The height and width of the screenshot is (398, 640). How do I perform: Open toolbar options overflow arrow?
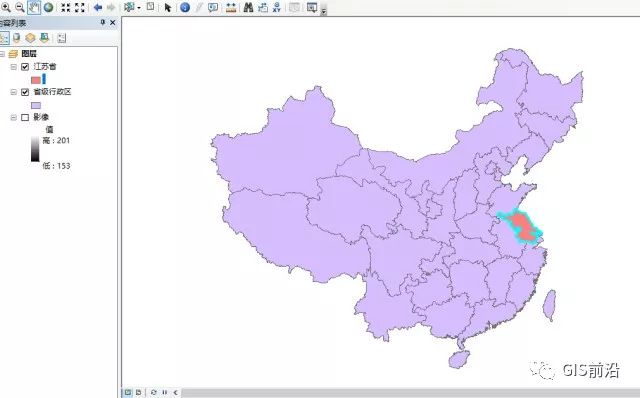coord(323,11)
